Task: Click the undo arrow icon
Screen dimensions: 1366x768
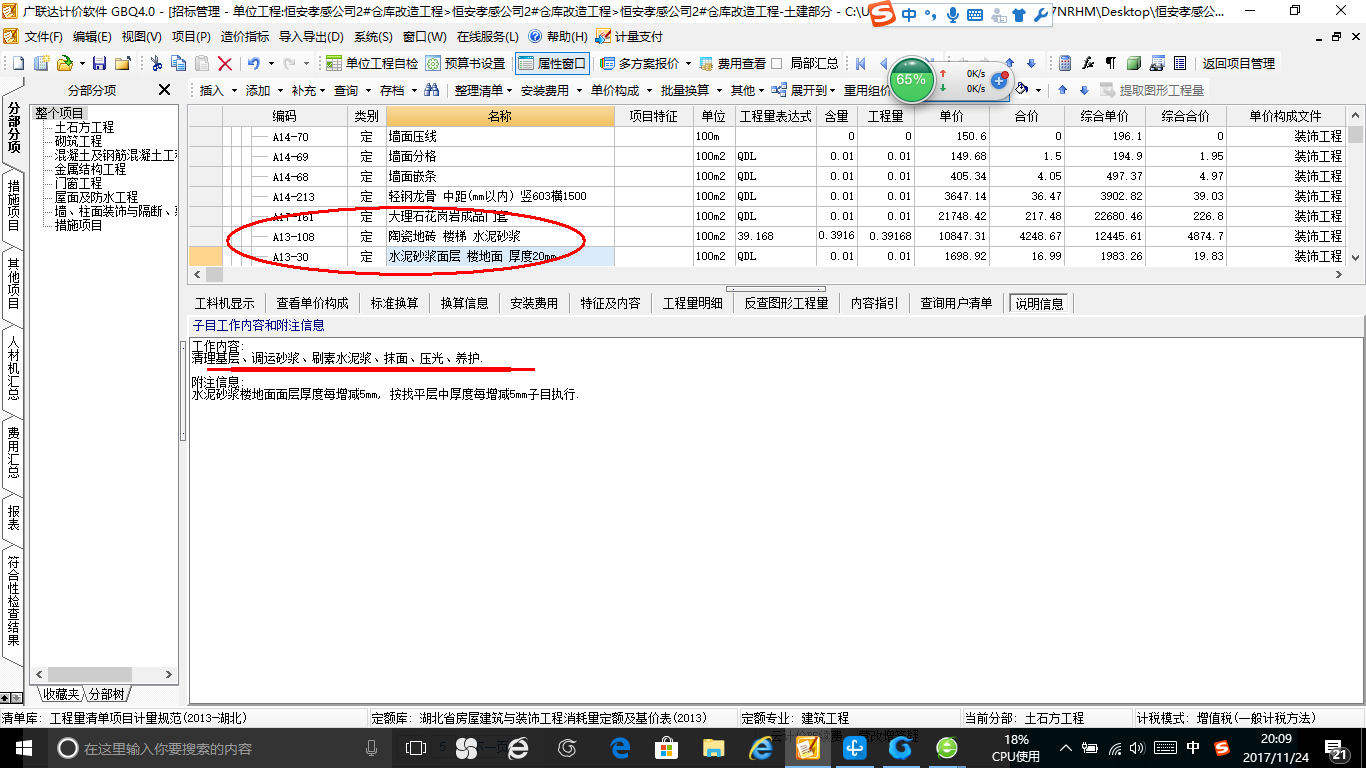Action: click(x=254, y=63)
